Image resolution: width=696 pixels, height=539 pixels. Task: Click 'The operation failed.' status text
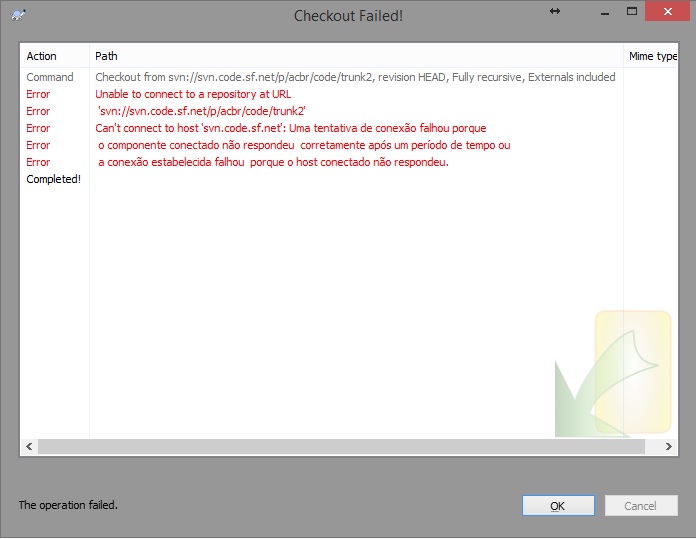(68, 505)
